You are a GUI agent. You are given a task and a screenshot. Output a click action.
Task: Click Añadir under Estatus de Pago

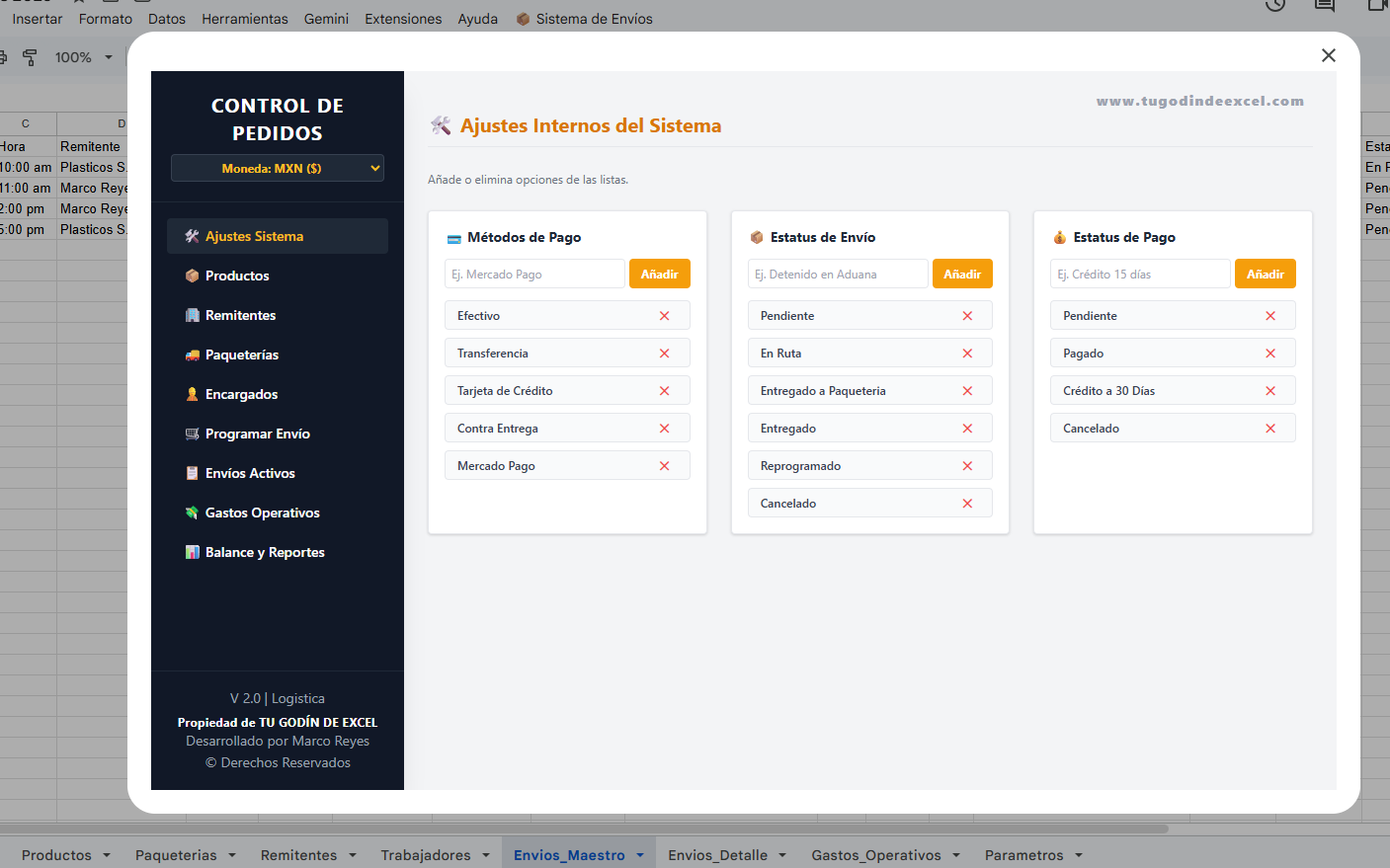(1266, 274)
